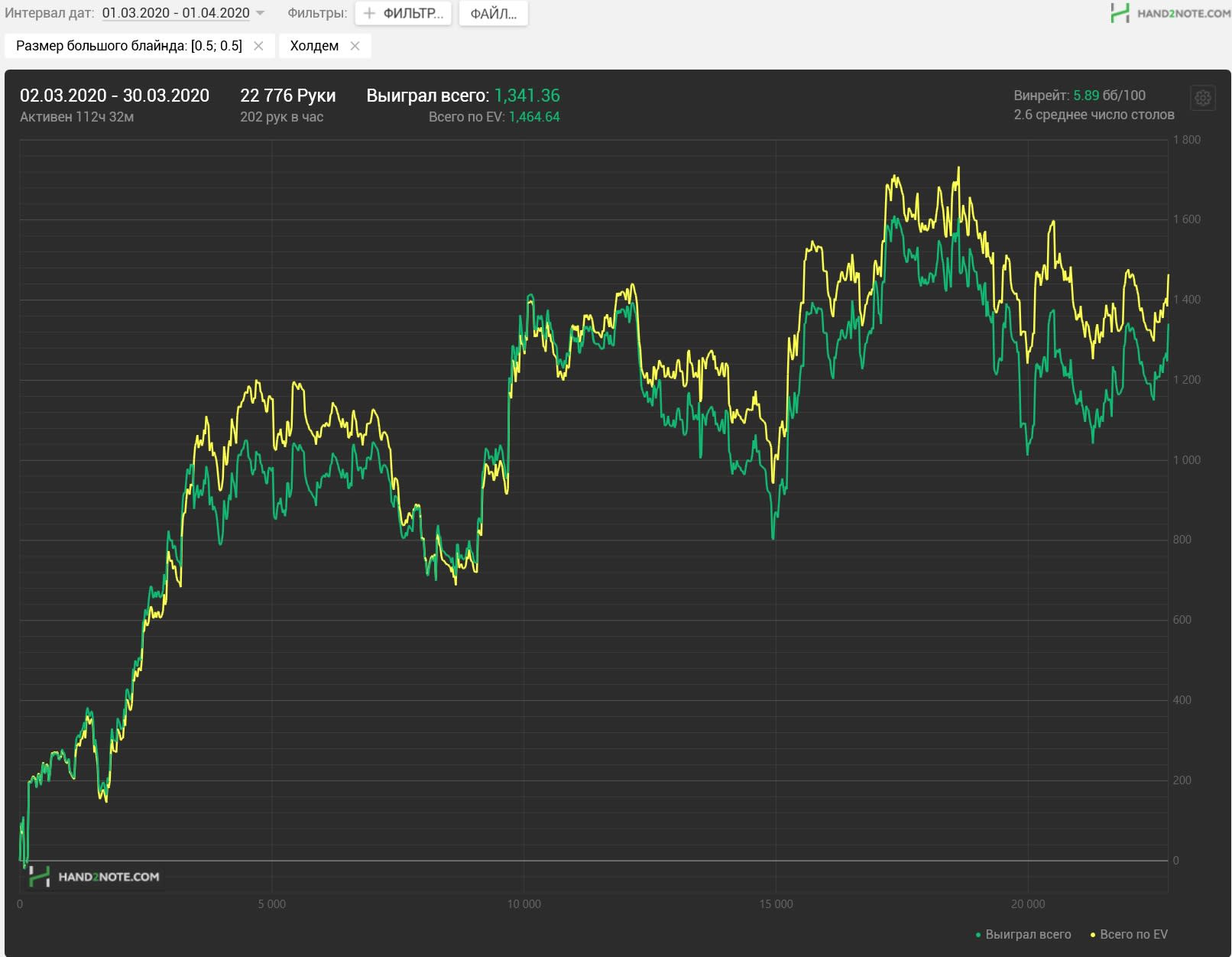Click the Всего по EV 1,464.64 value
Image resolution: width=1232 pixels, height=957 pixels.
pyautogui.click(x=534, y=117)
